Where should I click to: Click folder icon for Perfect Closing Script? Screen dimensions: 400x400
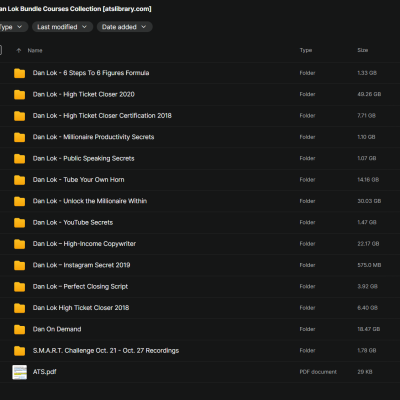[20, 286]
